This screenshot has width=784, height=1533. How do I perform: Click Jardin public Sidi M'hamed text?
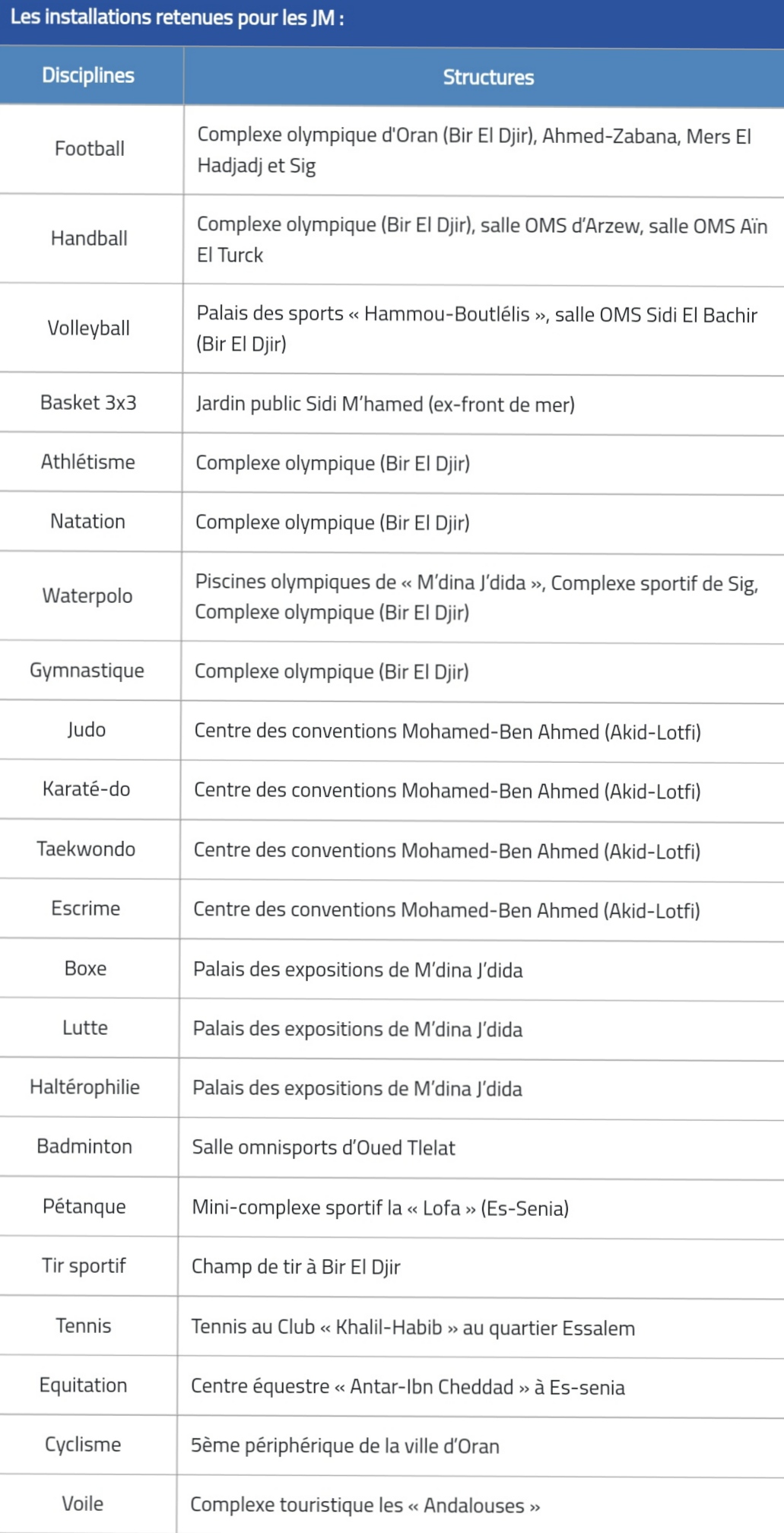[x=385, y=404]
